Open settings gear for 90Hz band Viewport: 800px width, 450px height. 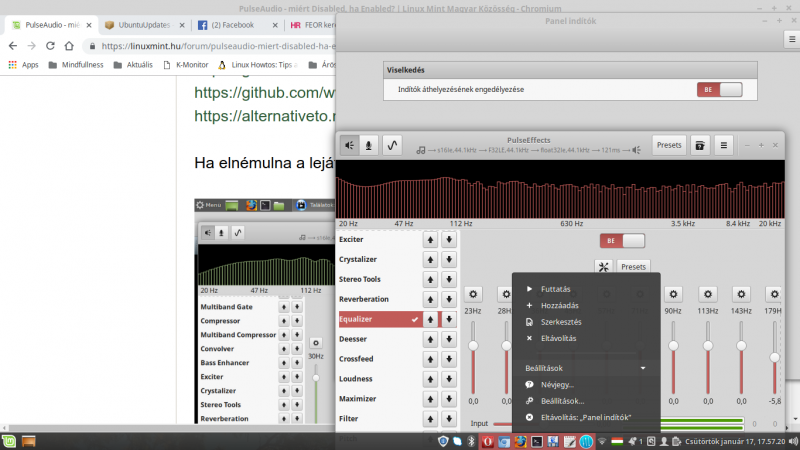pyautogui.click(x=673, y=294)
